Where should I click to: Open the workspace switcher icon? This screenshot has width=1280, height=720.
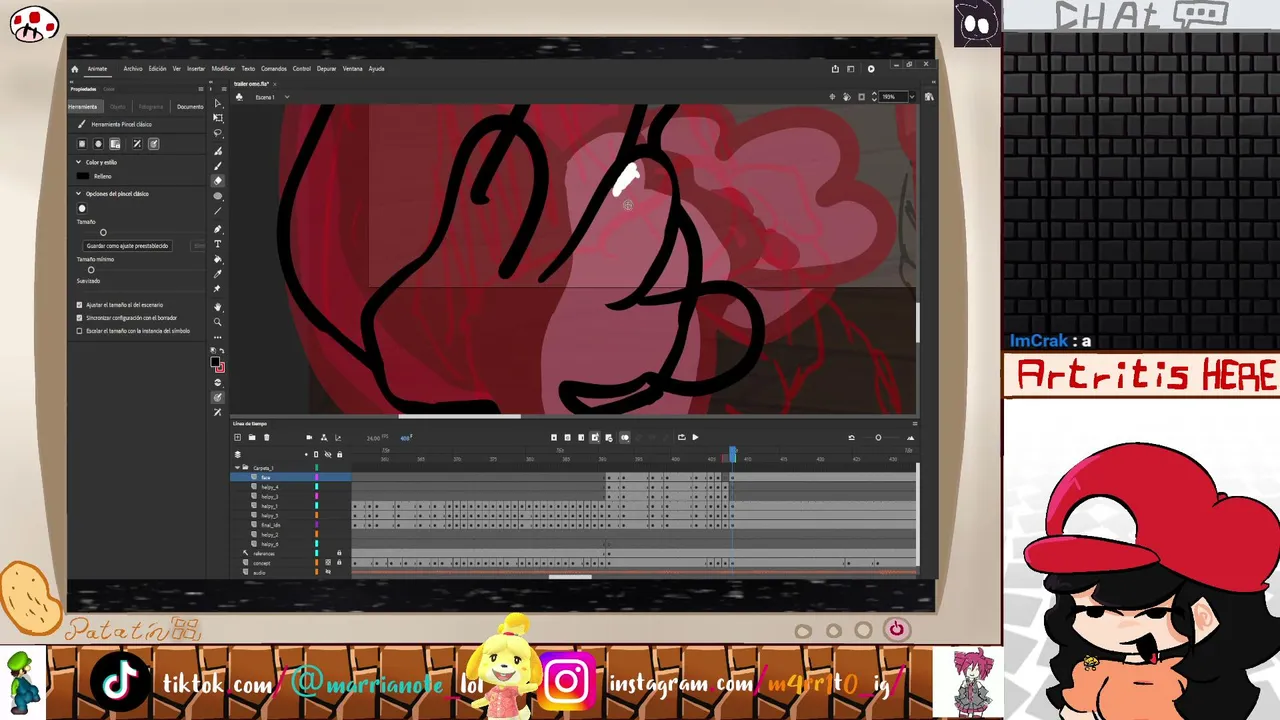[x=851, y=69]
